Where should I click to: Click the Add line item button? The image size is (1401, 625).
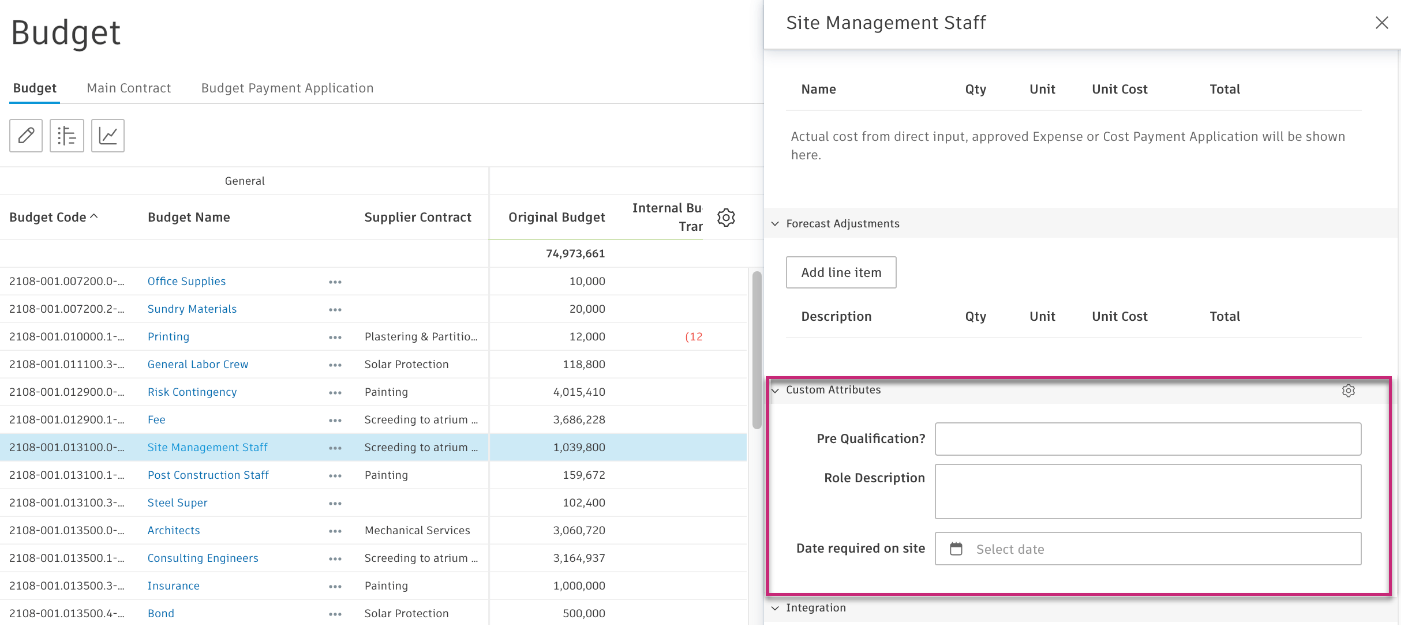[x=841, y=272]
